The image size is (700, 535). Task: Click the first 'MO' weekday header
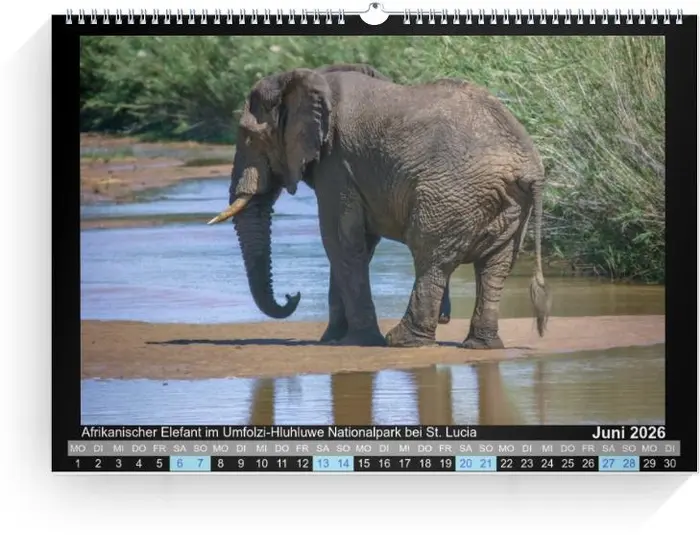tap(77, 448)
